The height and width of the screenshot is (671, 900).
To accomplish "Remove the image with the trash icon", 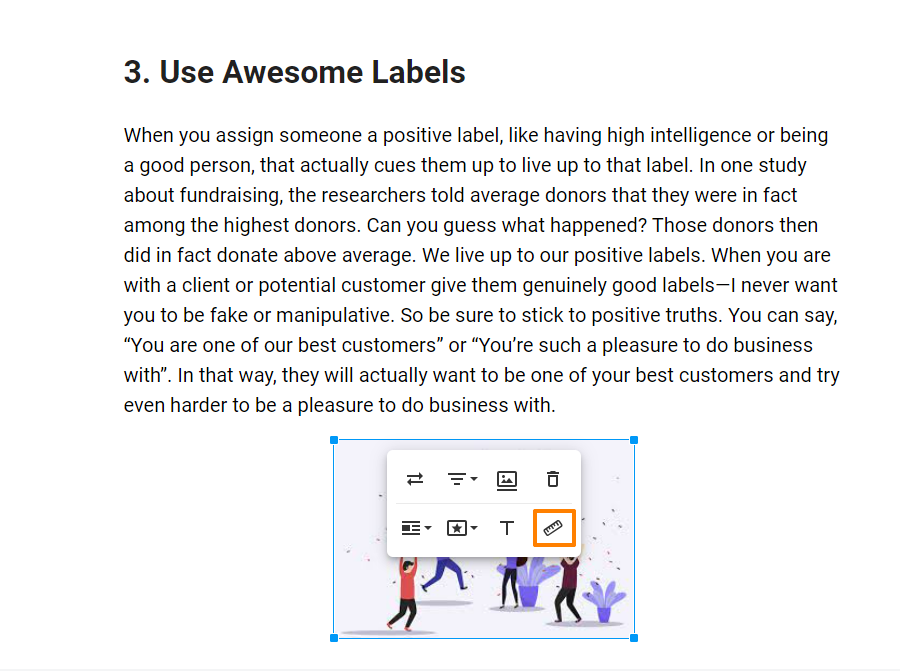I will click(553, 479).
